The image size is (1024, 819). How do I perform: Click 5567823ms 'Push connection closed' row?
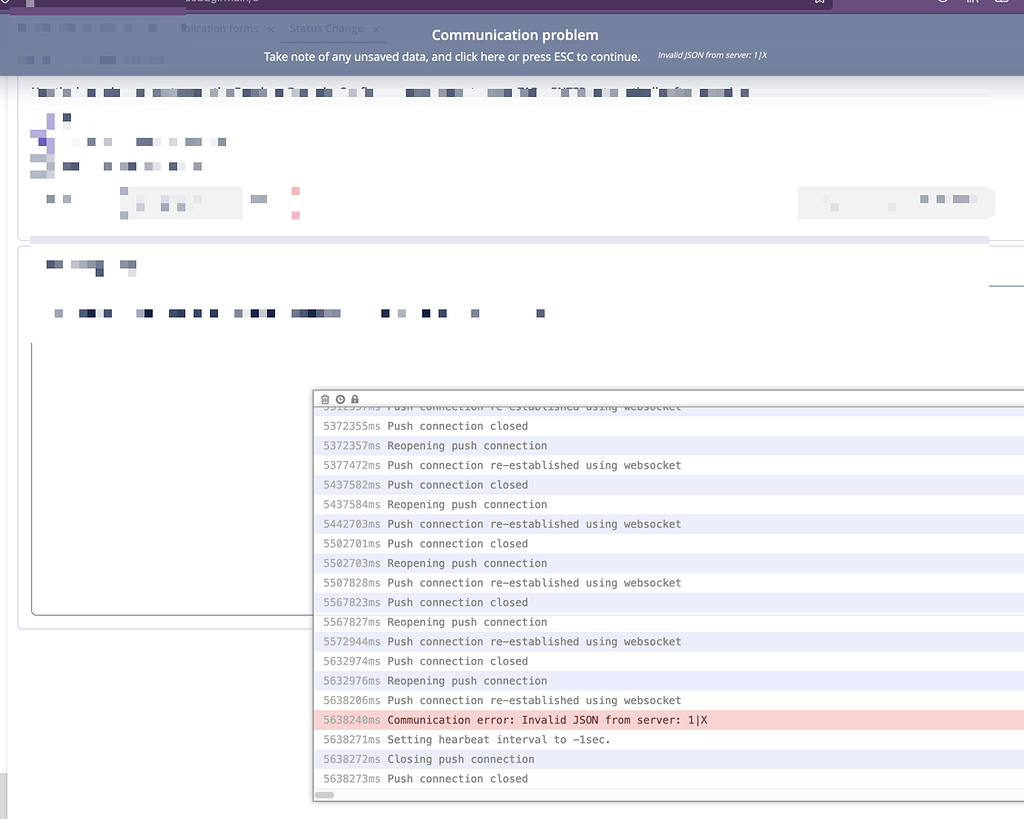669,602
